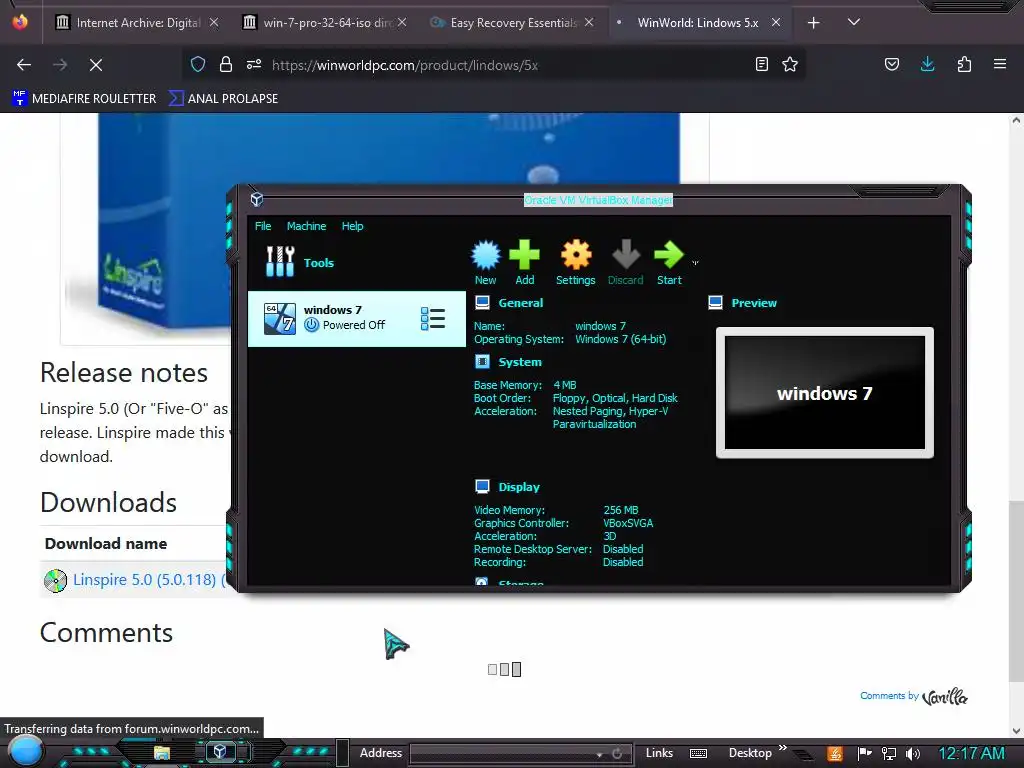Toggle reader view icon

(x=761, y=64)
